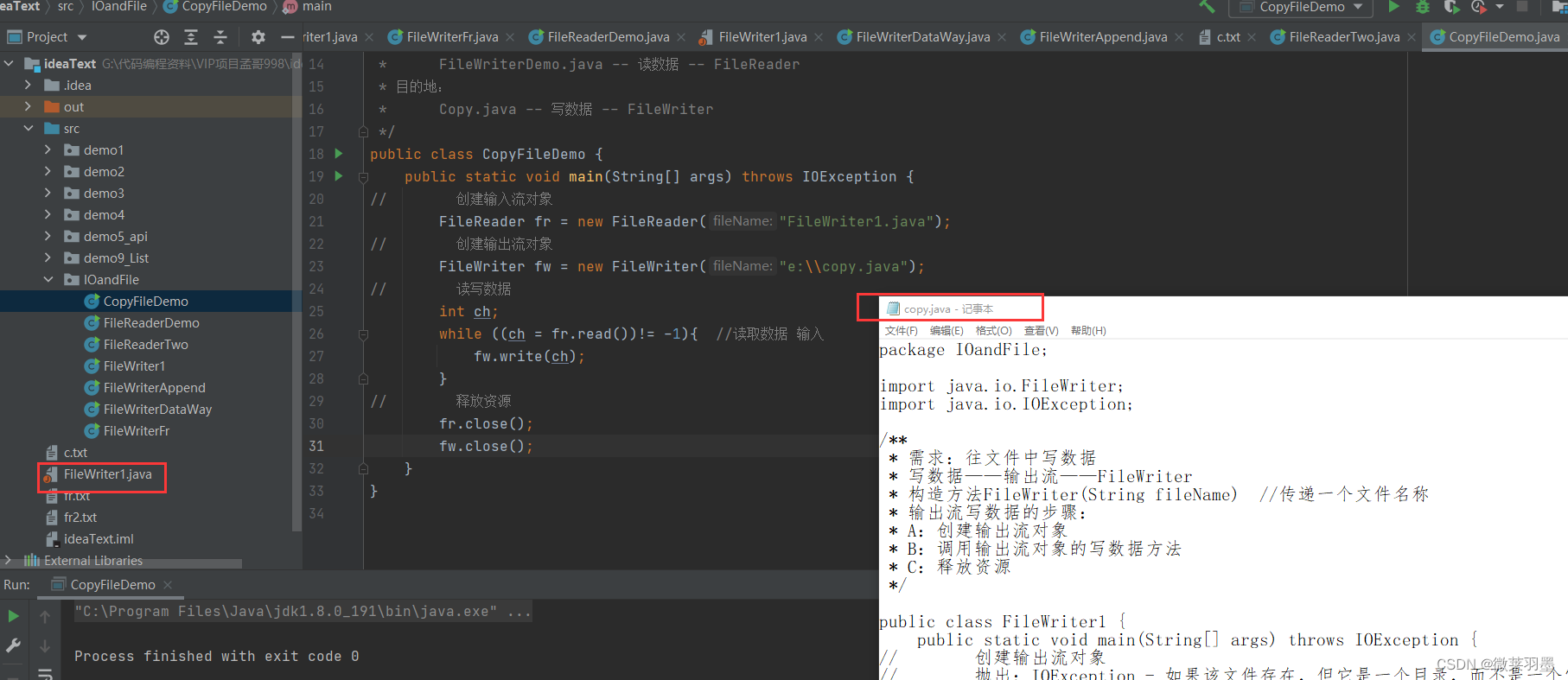Screen dimensions: 1568x680
Task: Click the Collapse All icon in Project panel
Action: pos(220,37)
